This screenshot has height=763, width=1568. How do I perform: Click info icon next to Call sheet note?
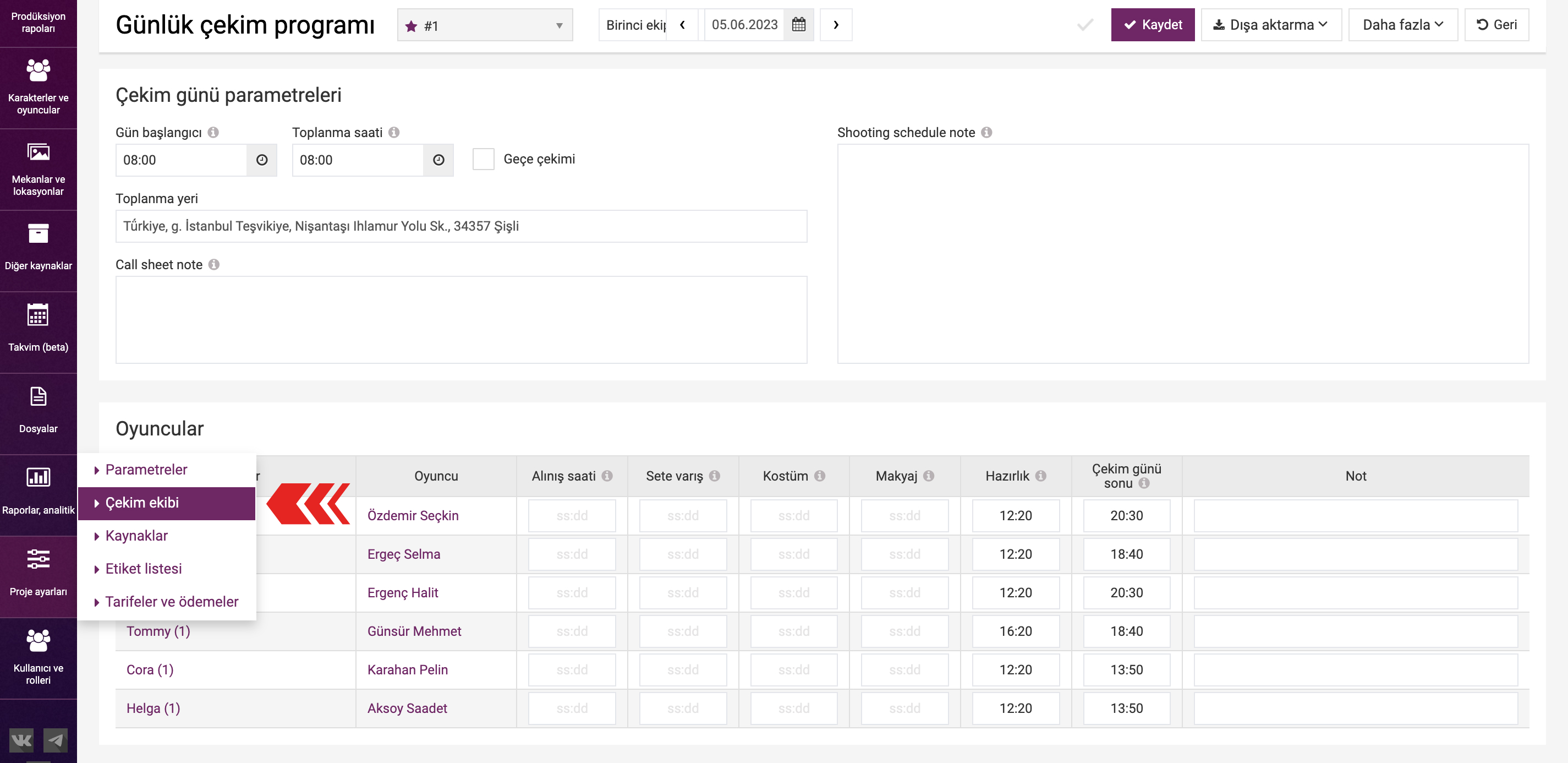[213, 265]
